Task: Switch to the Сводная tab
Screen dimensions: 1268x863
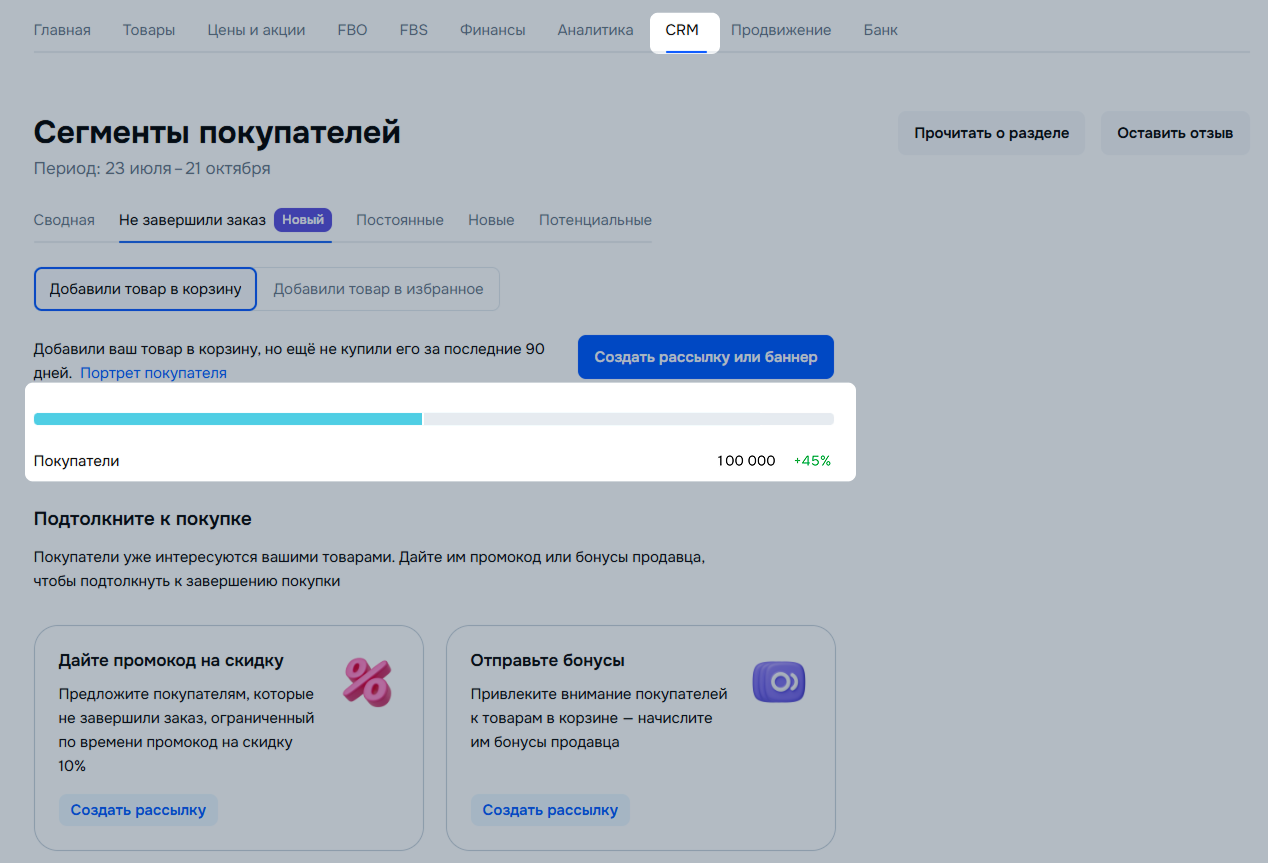Action: [x=64, y=220]
